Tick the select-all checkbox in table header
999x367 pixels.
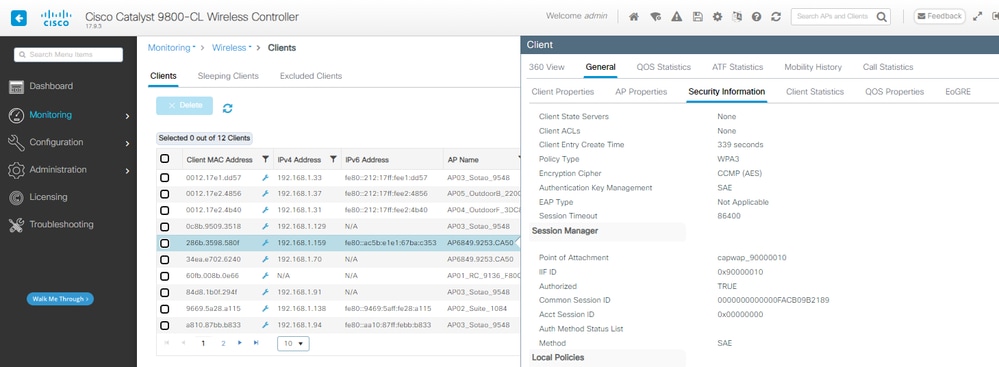pyautogui.click(x=164, y=159)
